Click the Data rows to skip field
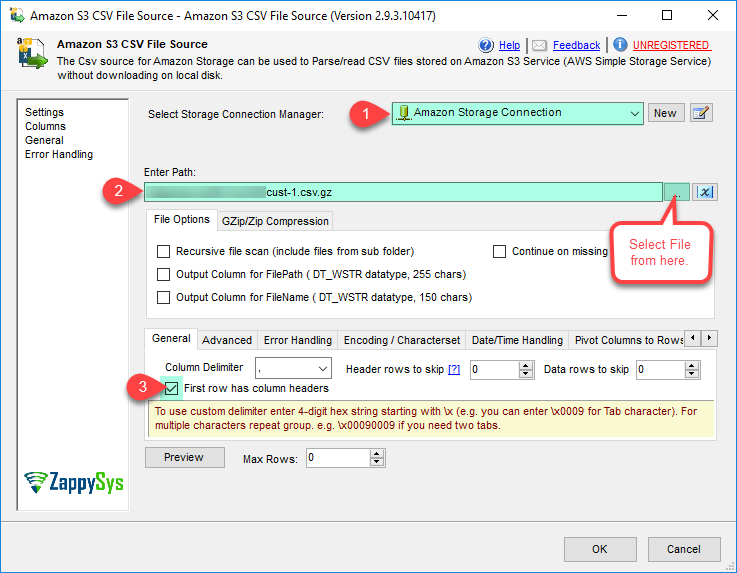Viewport: 737px width, 573px height. (x=660, y=369)
